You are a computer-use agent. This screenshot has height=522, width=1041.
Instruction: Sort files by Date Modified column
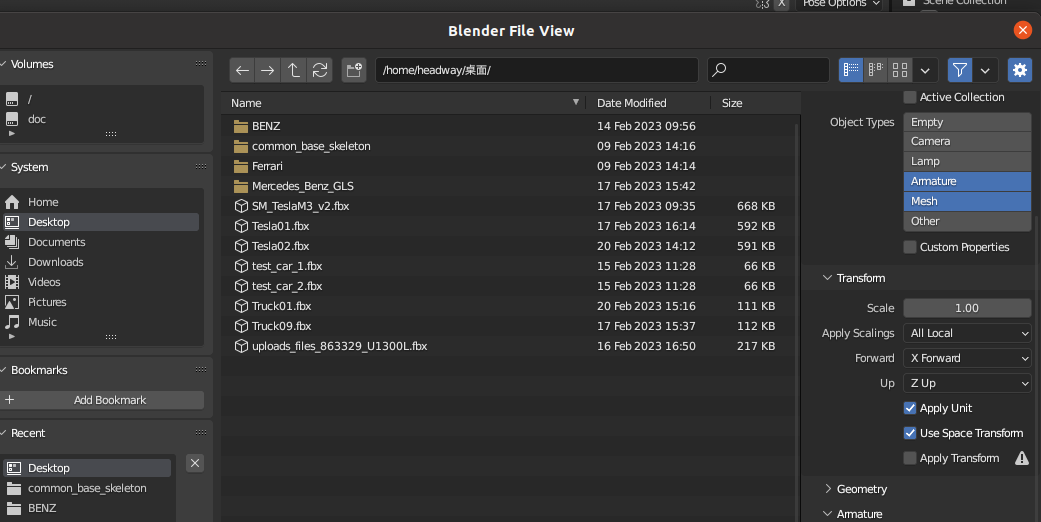649,103
